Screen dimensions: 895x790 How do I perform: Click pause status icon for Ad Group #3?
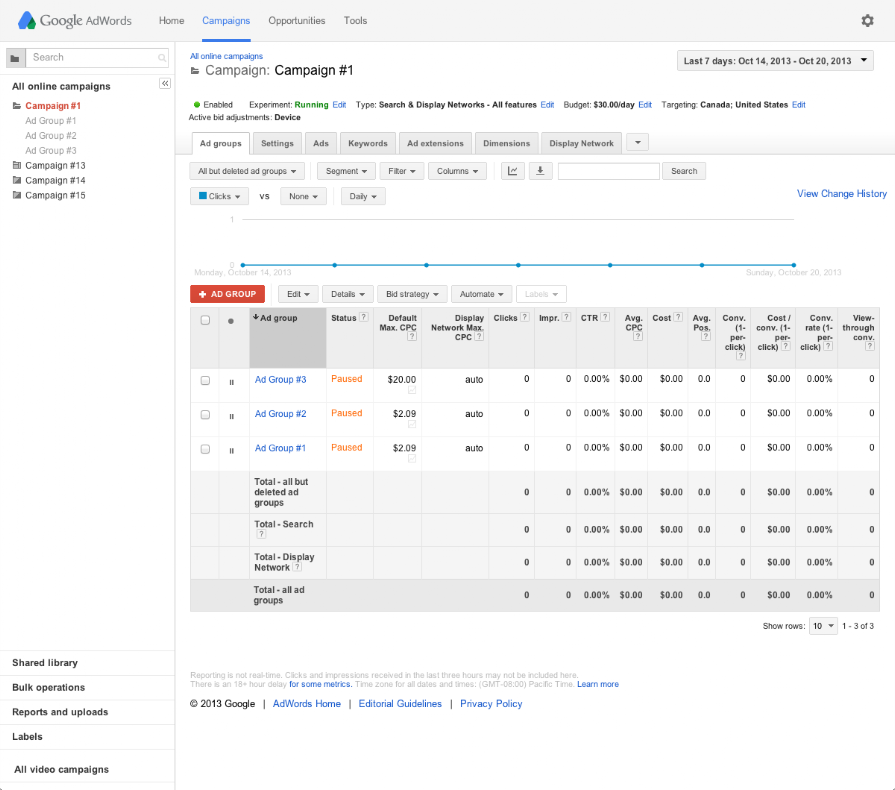point(231,382)
